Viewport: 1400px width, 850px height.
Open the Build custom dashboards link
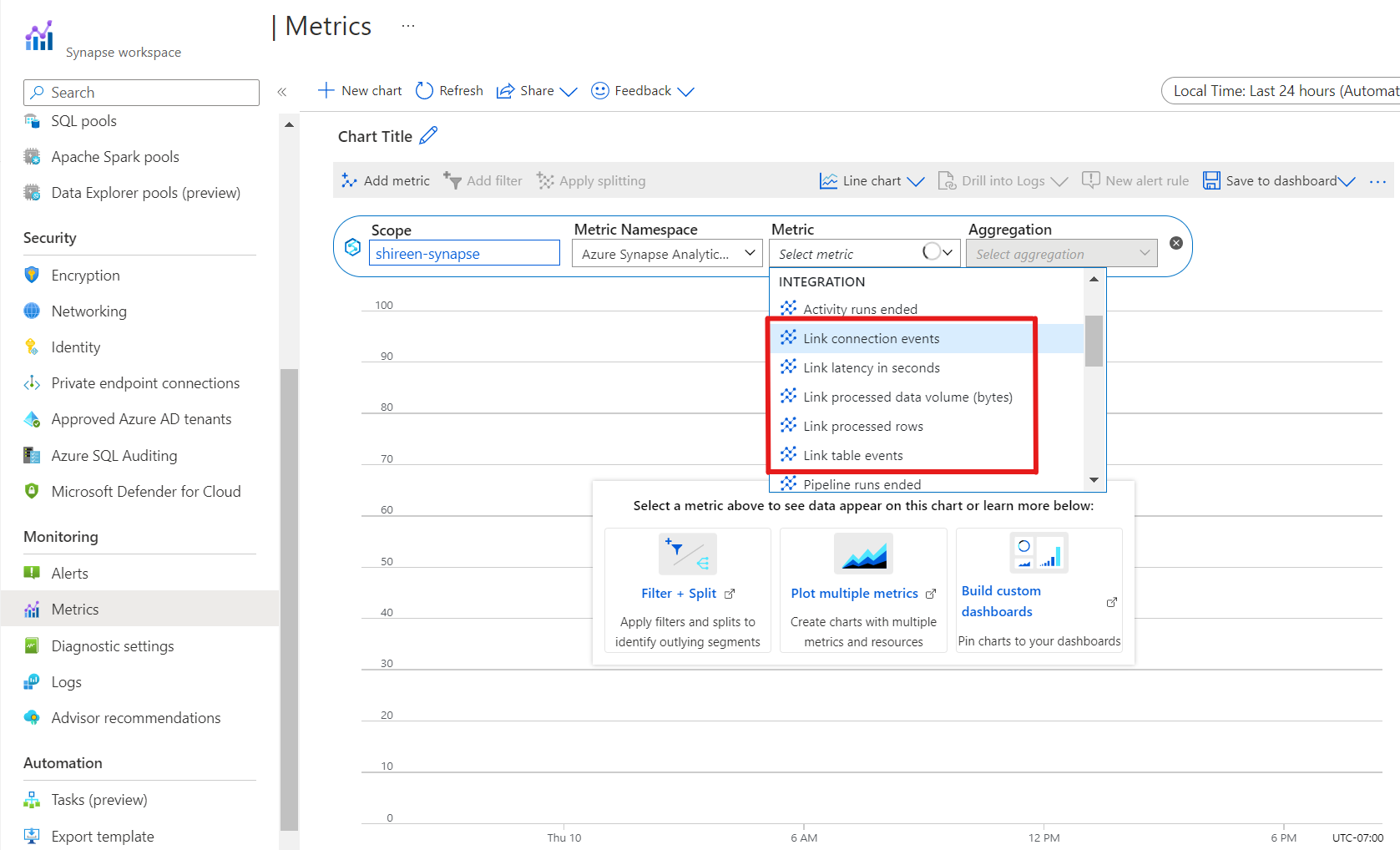tap(1002, 601)
